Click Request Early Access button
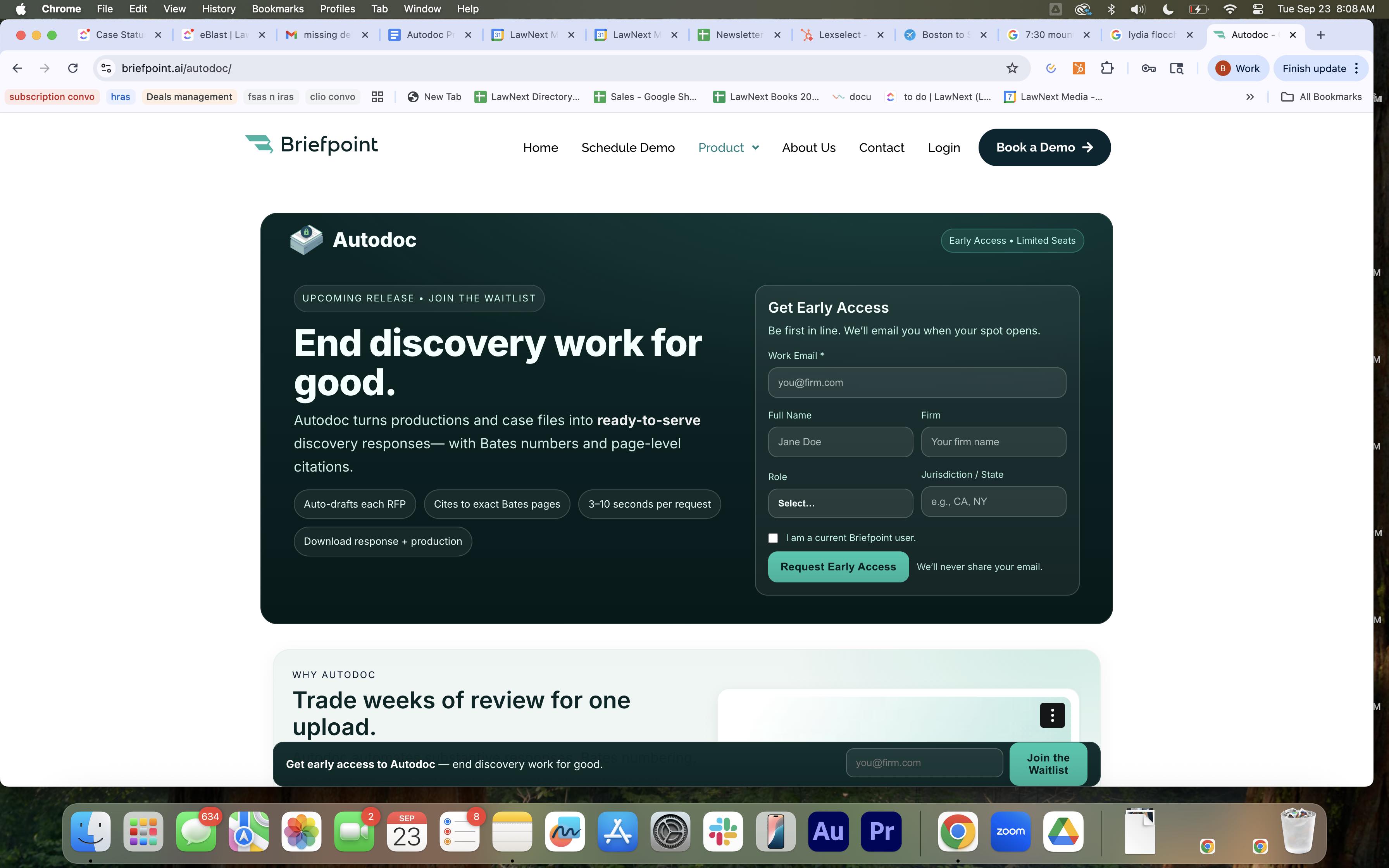This screenshot has width=1389, height=868. (x=838, y=567)
